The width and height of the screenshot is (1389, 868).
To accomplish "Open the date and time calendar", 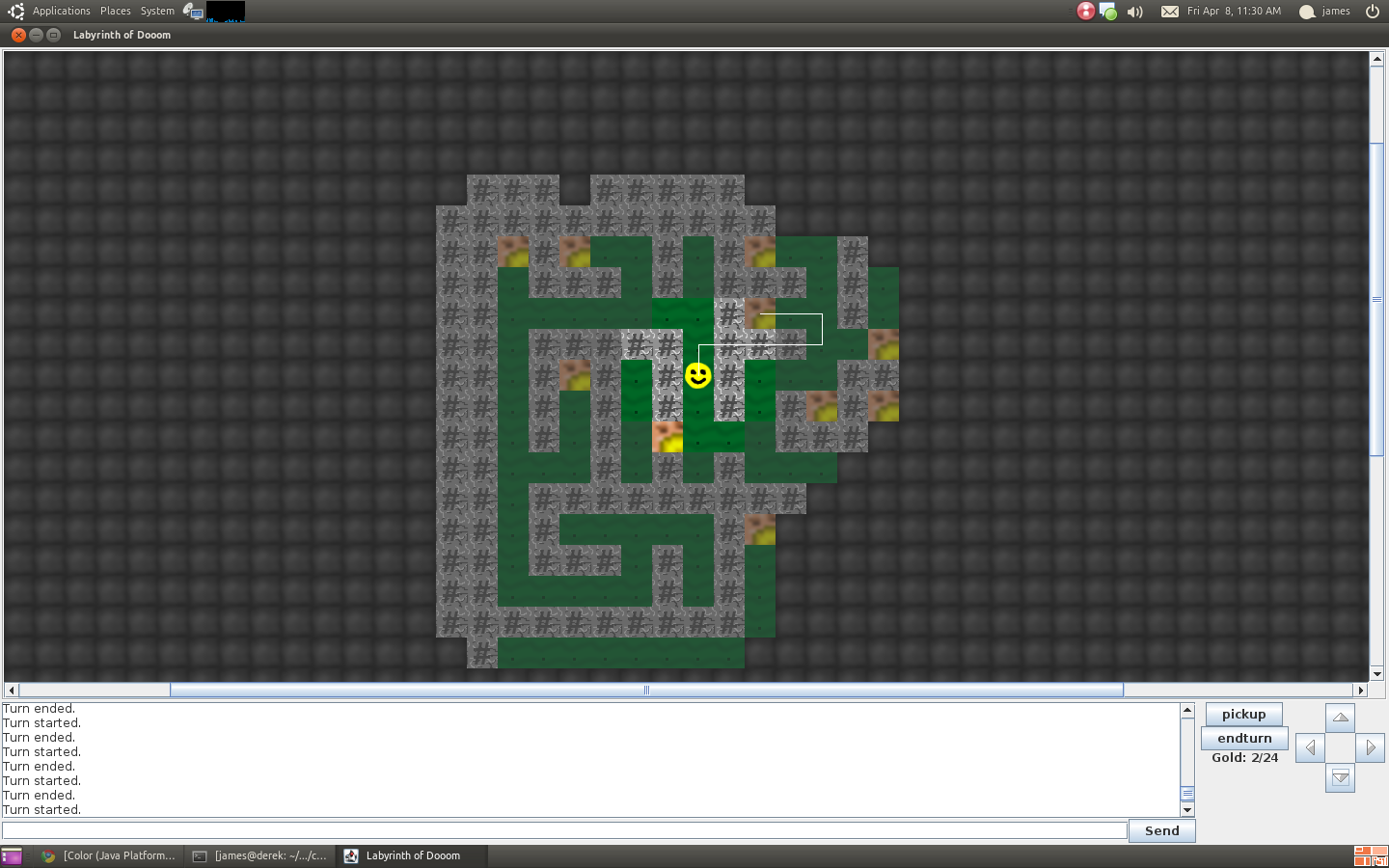I will tap(1234, 12).
